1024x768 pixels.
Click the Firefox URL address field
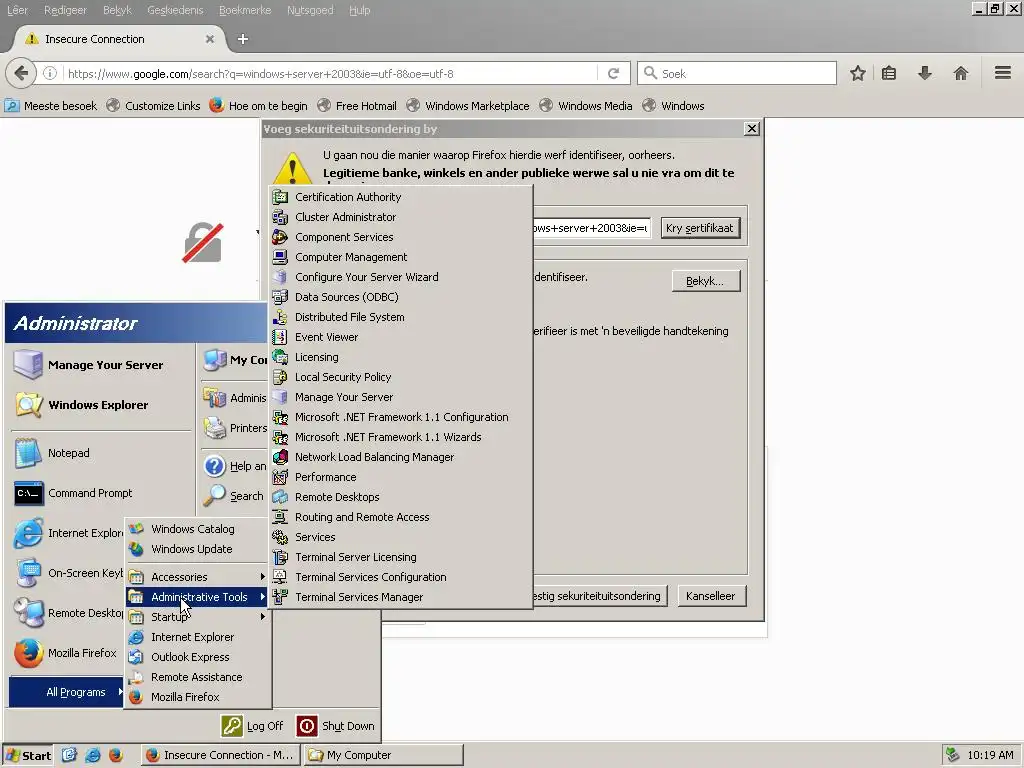[329, 74]
